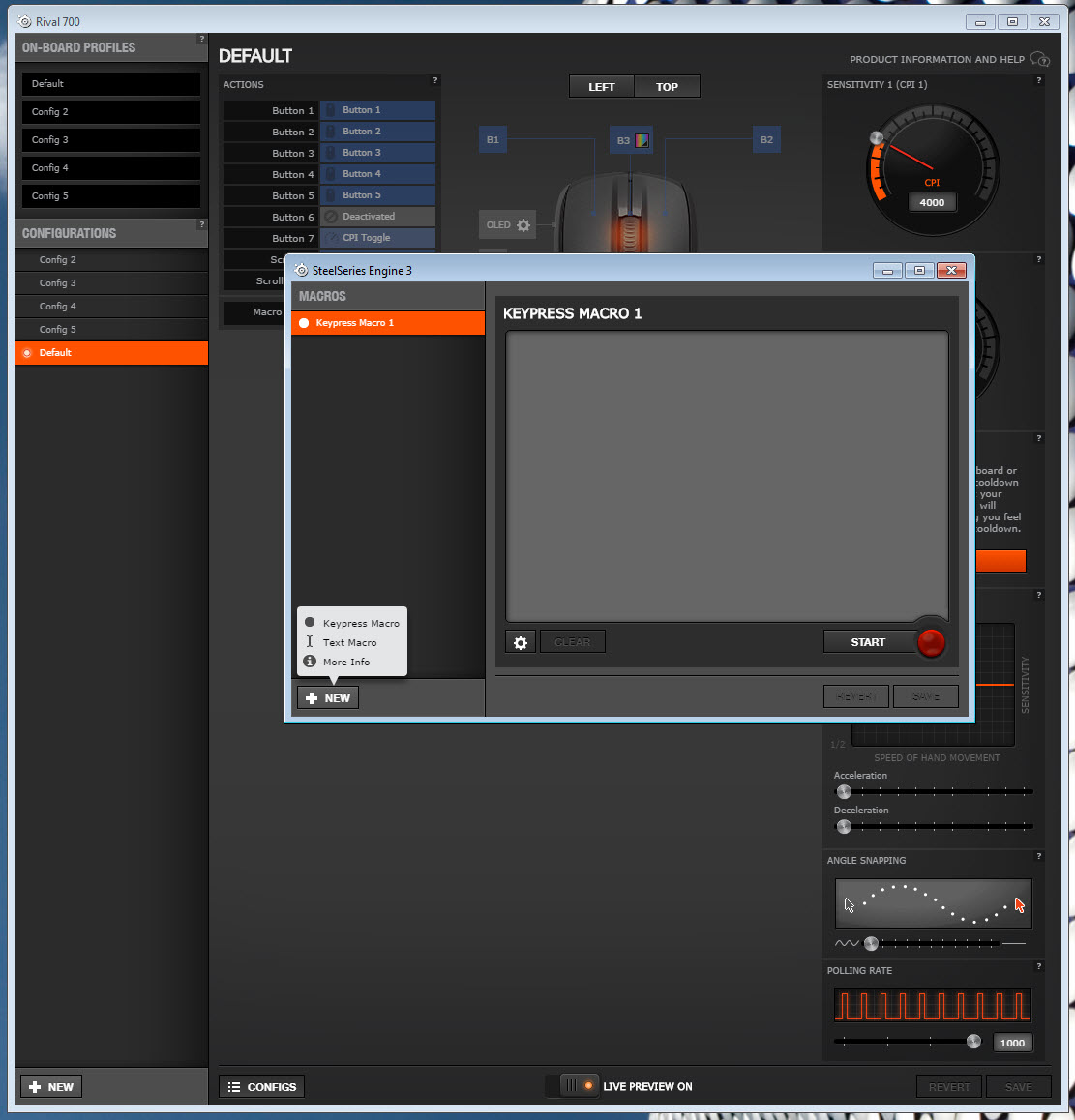Screen dimensions: 1075x1120
Task: Click SAVE in SteelSeries Engine window
Action: (926, 696)
